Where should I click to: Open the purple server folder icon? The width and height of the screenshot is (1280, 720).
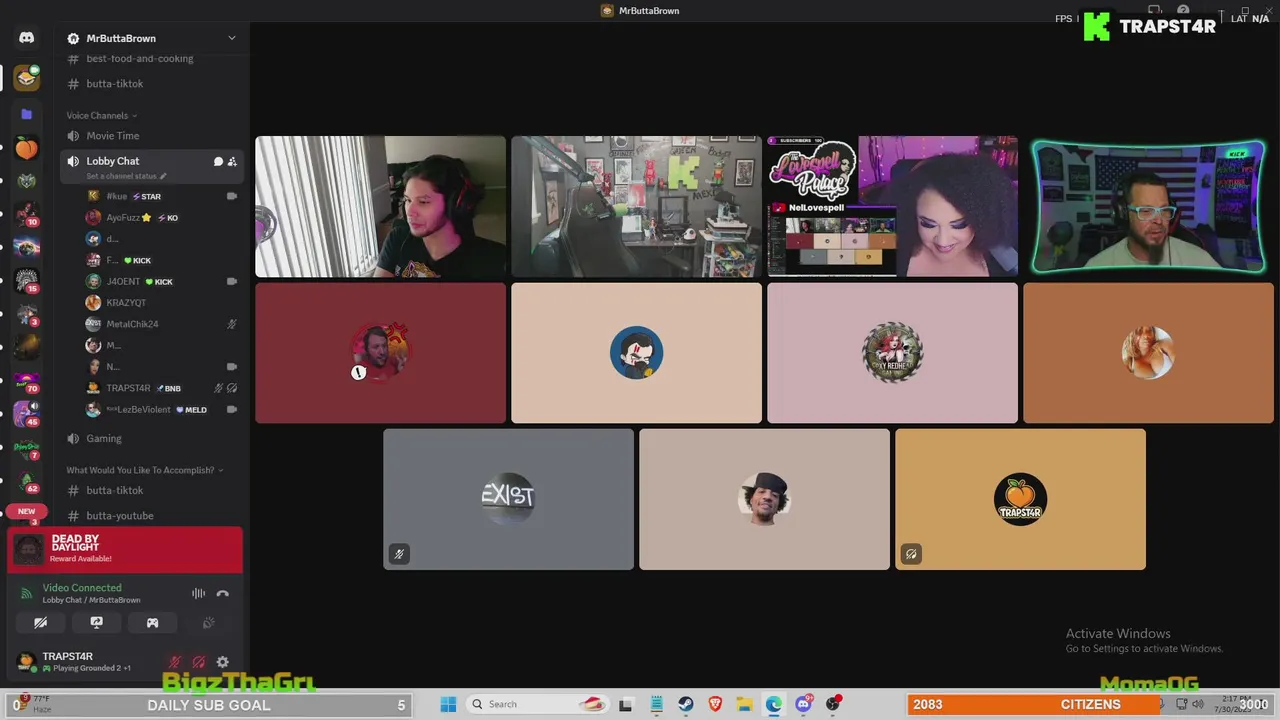click(27, 114)
